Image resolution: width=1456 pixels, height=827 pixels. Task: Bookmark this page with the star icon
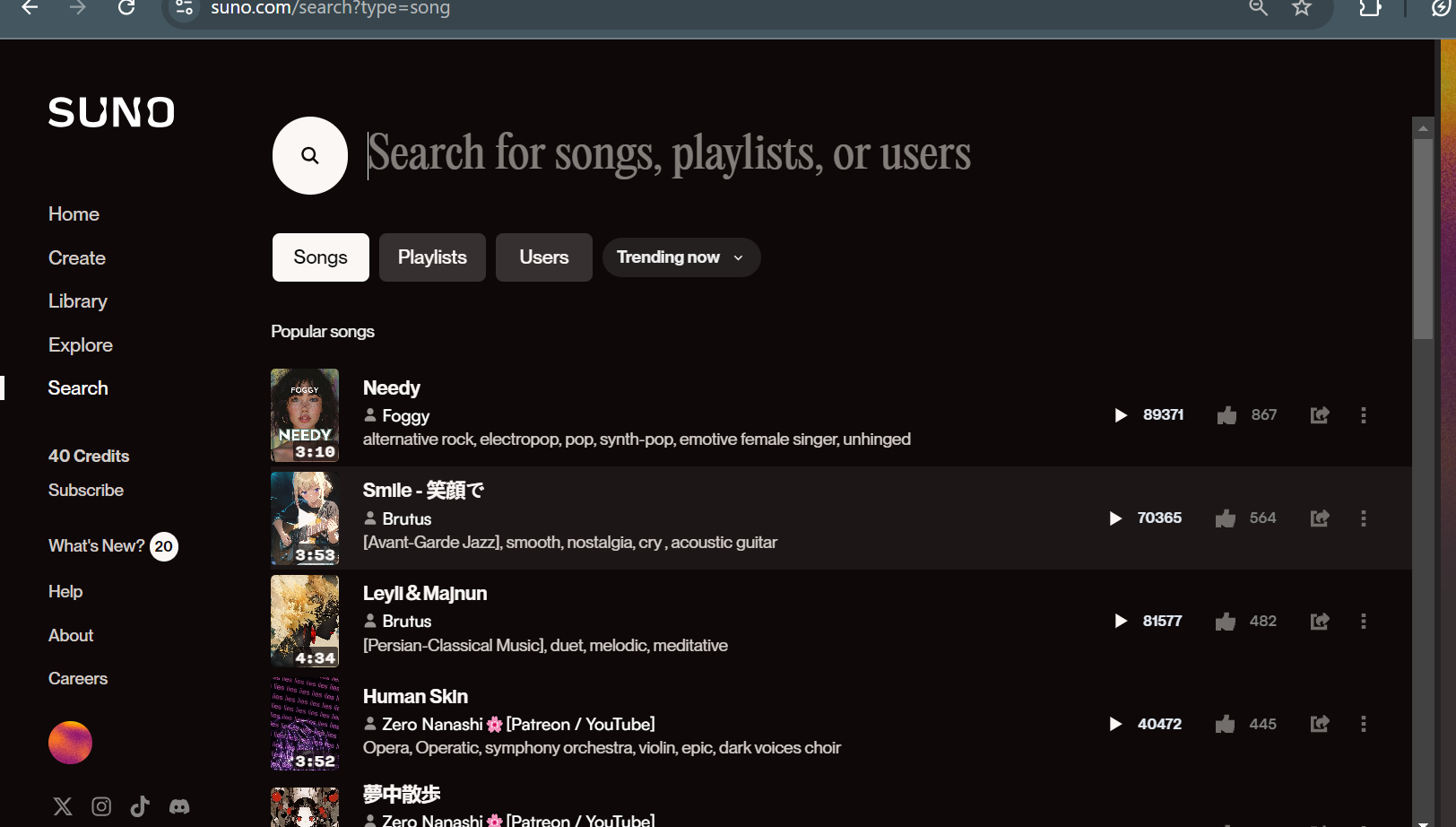tap(1301, 8)
